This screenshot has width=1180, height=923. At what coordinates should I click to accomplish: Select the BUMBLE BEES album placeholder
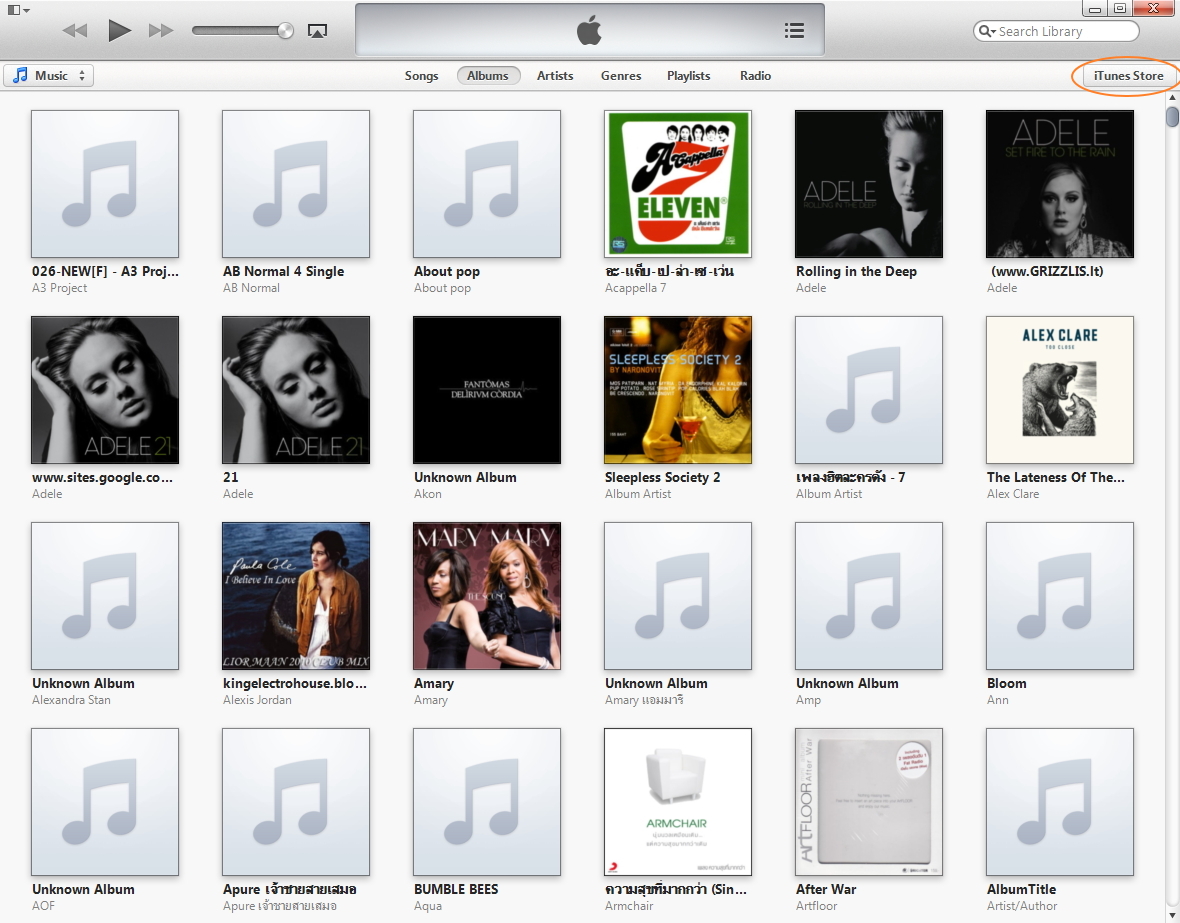(x=487, y=802)
